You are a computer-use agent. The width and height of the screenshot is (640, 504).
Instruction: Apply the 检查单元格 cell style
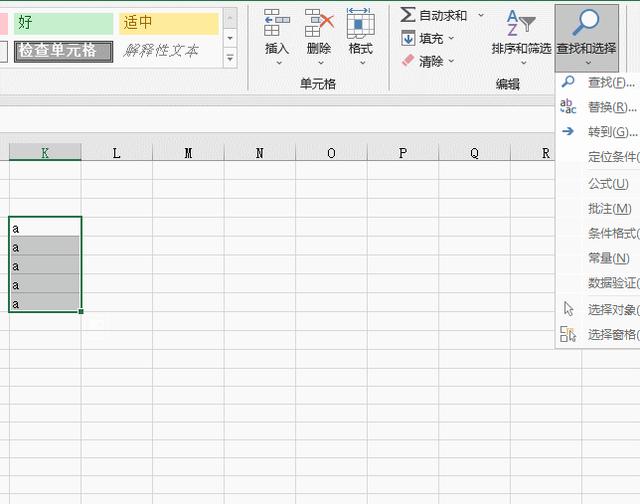[63, 51]
